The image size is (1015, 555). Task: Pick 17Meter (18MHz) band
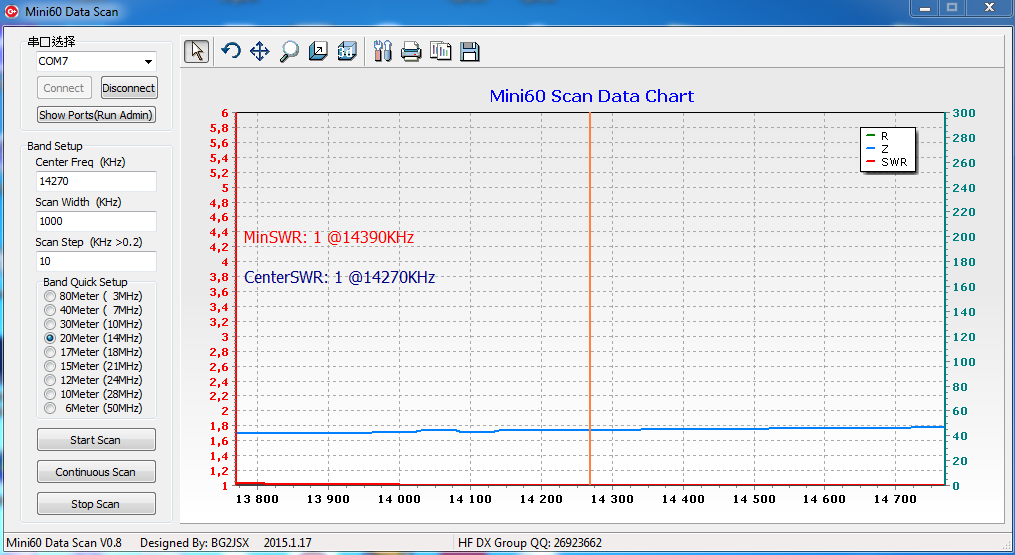[x=50, y=352]
